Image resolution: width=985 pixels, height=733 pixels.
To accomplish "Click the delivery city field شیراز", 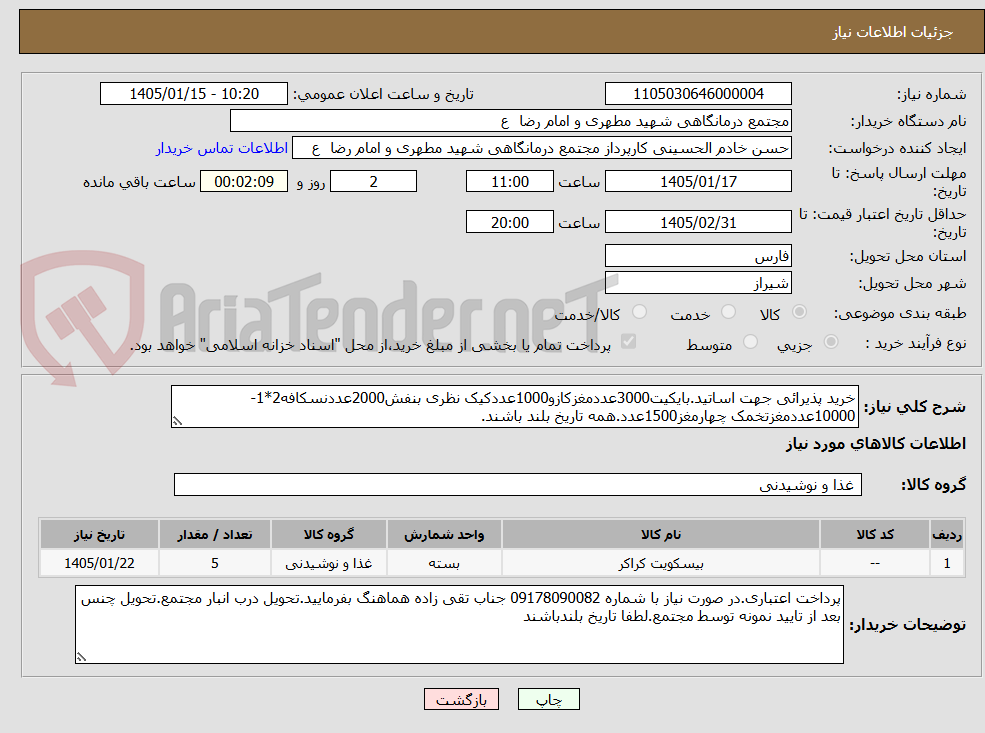I will (698, 283).
